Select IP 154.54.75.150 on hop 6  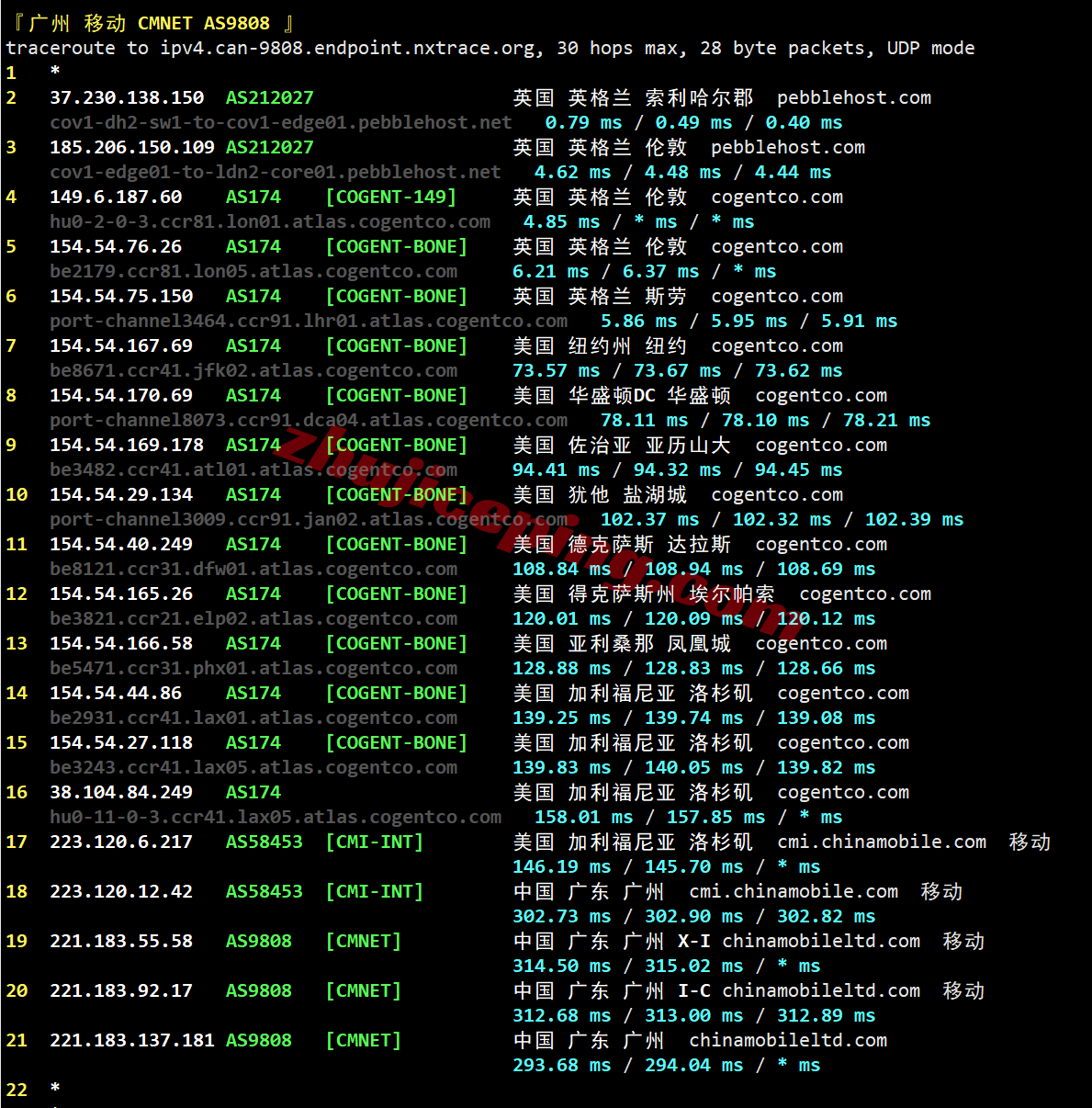pyautogui.click(x=121, y=296)
